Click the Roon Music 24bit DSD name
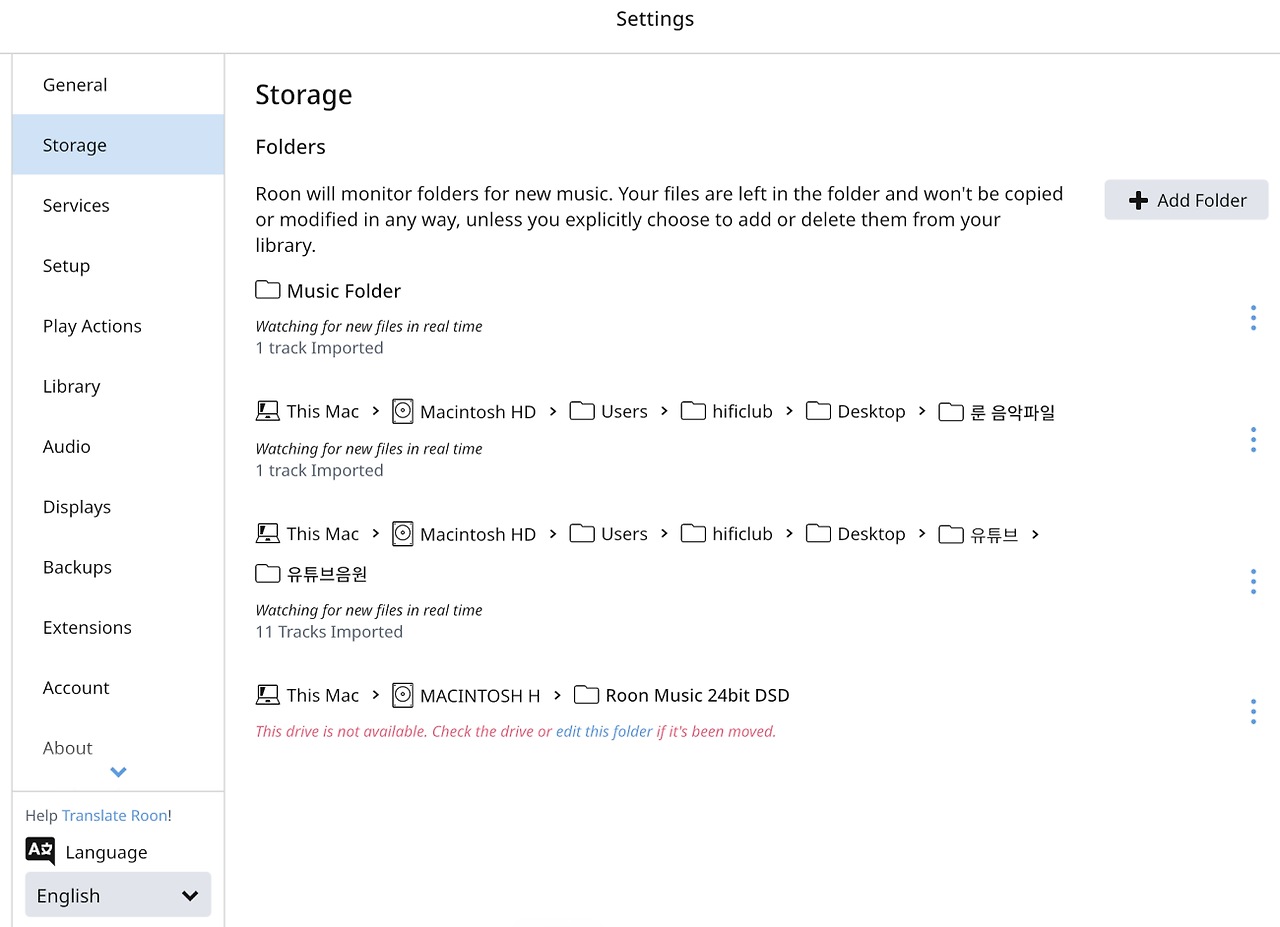Screen dimensions: 1280x927 697,696
